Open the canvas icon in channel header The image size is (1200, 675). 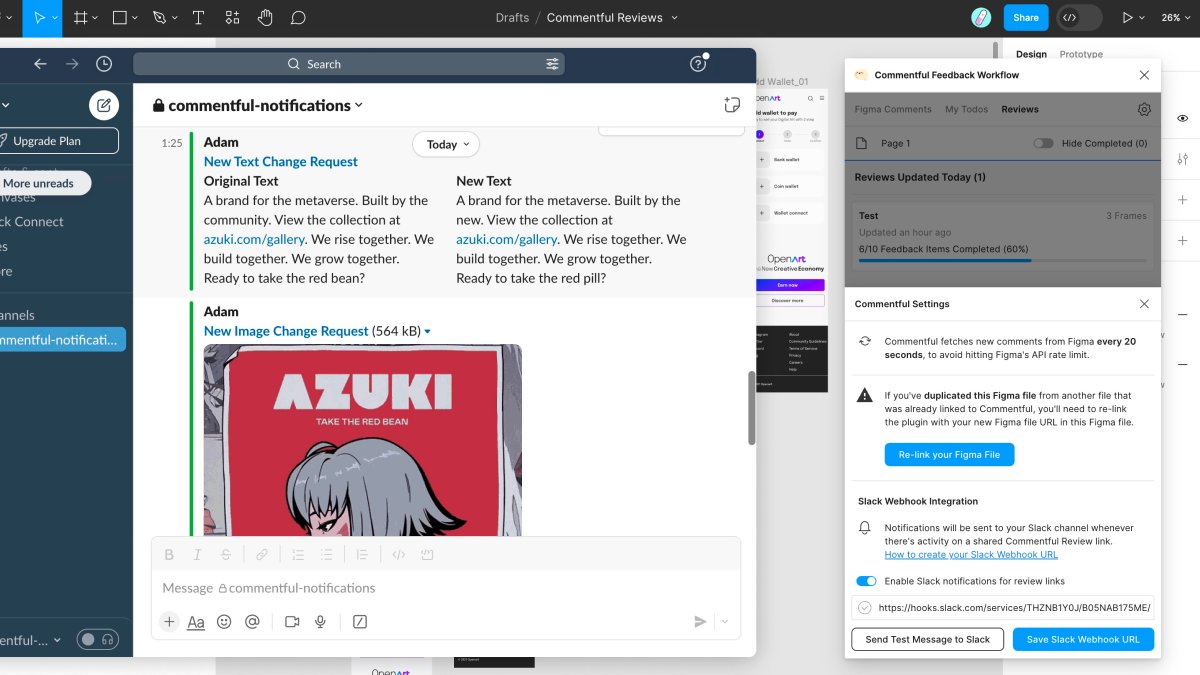(731, 105)
